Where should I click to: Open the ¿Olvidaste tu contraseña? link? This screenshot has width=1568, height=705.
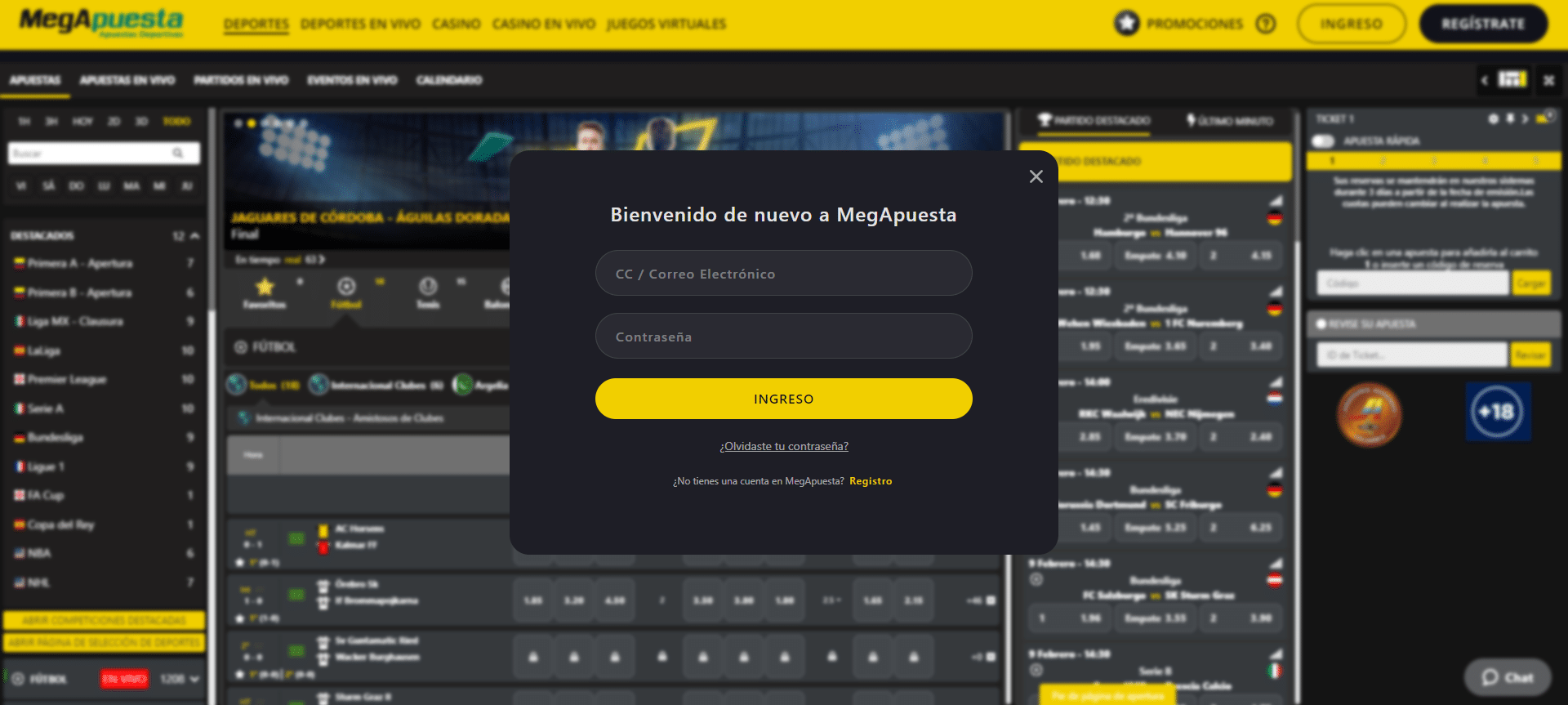784,446
